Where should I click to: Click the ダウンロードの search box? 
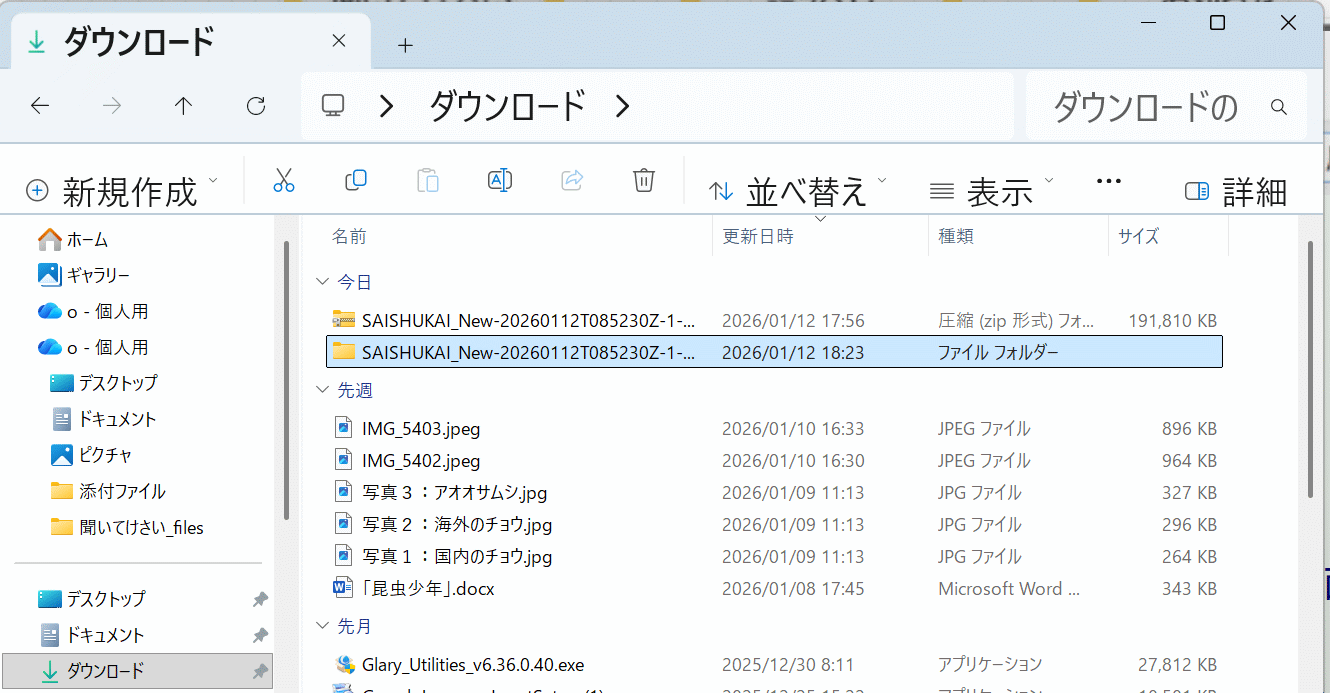pos(1150,106)
